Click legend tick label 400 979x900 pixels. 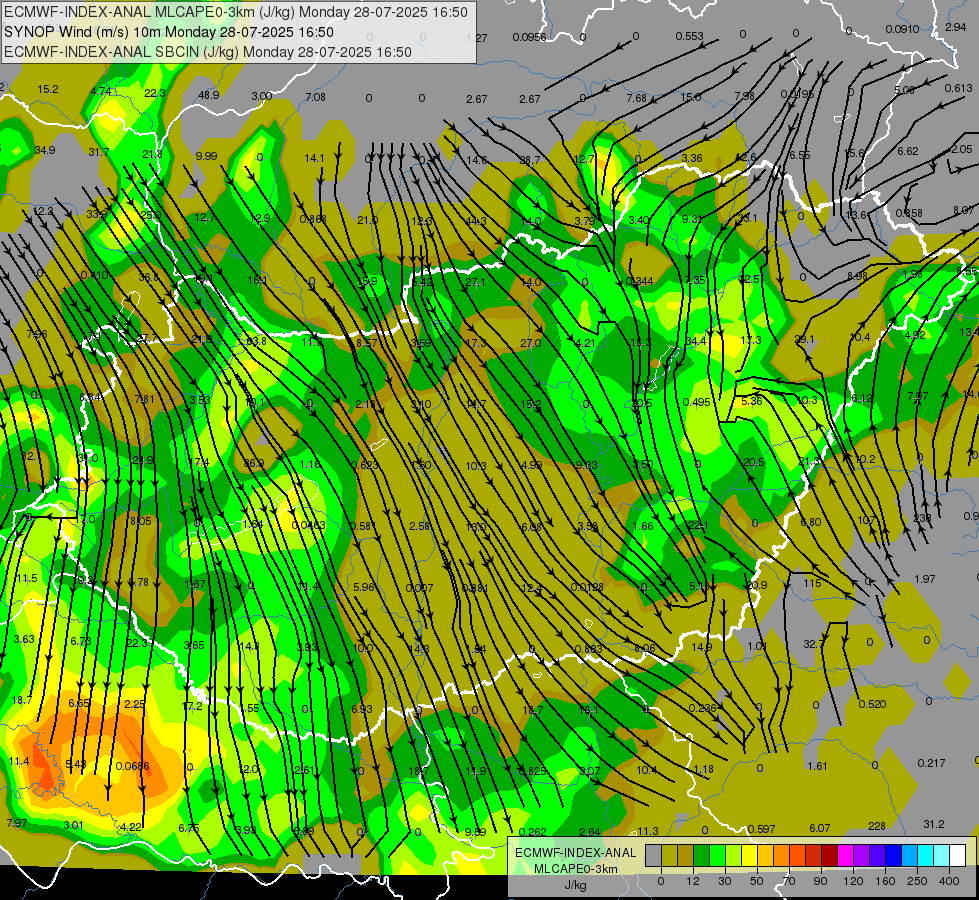[x=949, y=881]
